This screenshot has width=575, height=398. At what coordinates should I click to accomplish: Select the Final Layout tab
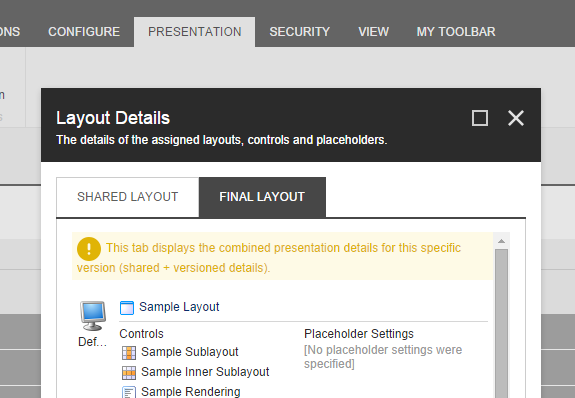coord(262,197)
